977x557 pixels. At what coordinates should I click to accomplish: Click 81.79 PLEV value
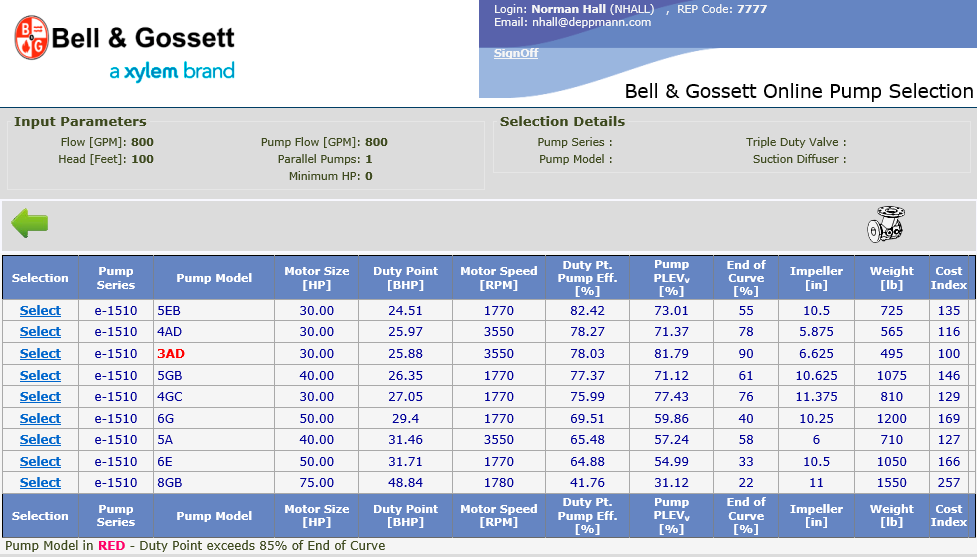671,353
